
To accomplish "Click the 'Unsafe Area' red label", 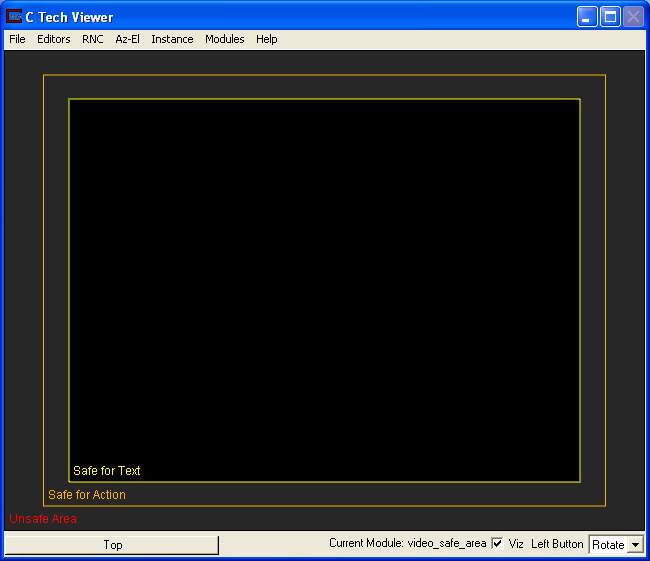I will [x=43, y=519].
